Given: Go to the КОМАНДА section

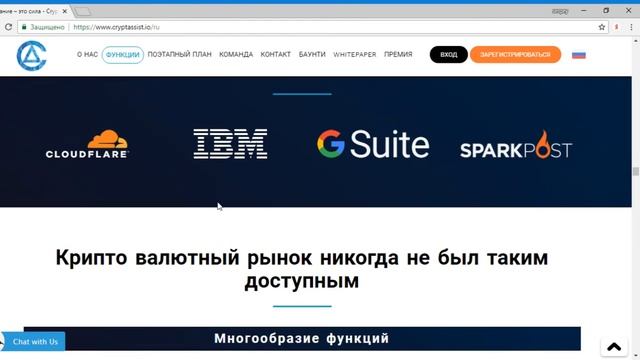Looking at the screenshot, I should (x=236, y=54).
